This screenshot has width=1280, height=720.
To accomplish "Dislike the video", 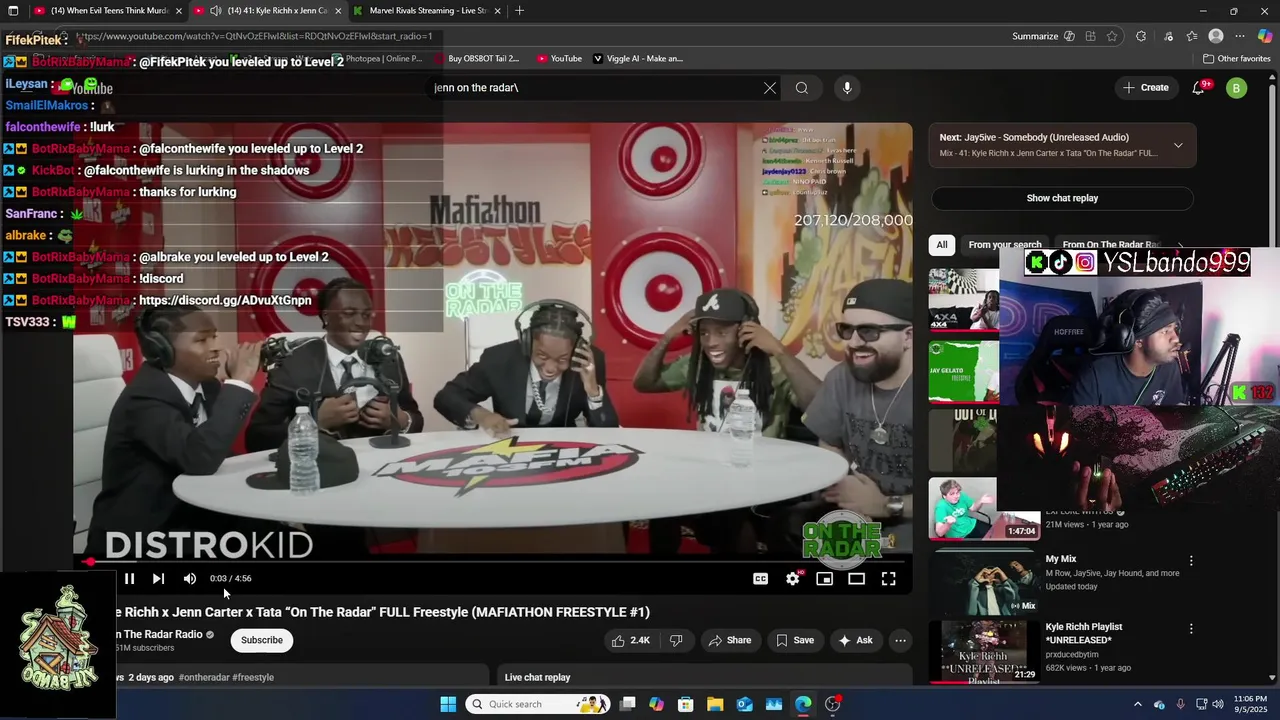I will pos(676,640).
